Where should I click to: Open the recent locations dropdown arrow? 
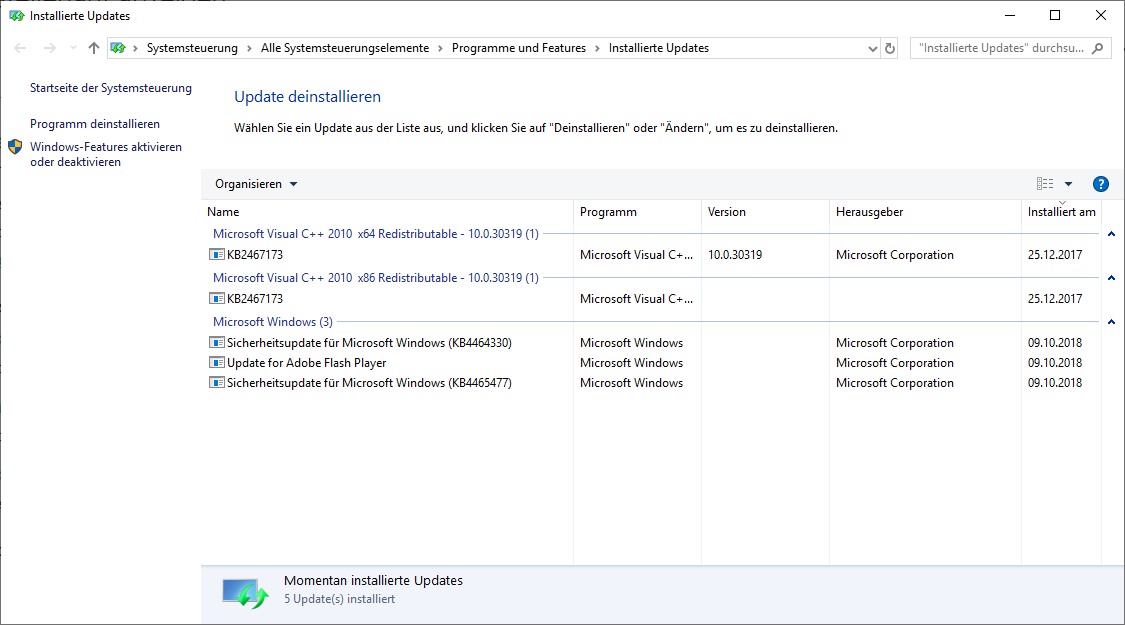[x=72, y=48]
